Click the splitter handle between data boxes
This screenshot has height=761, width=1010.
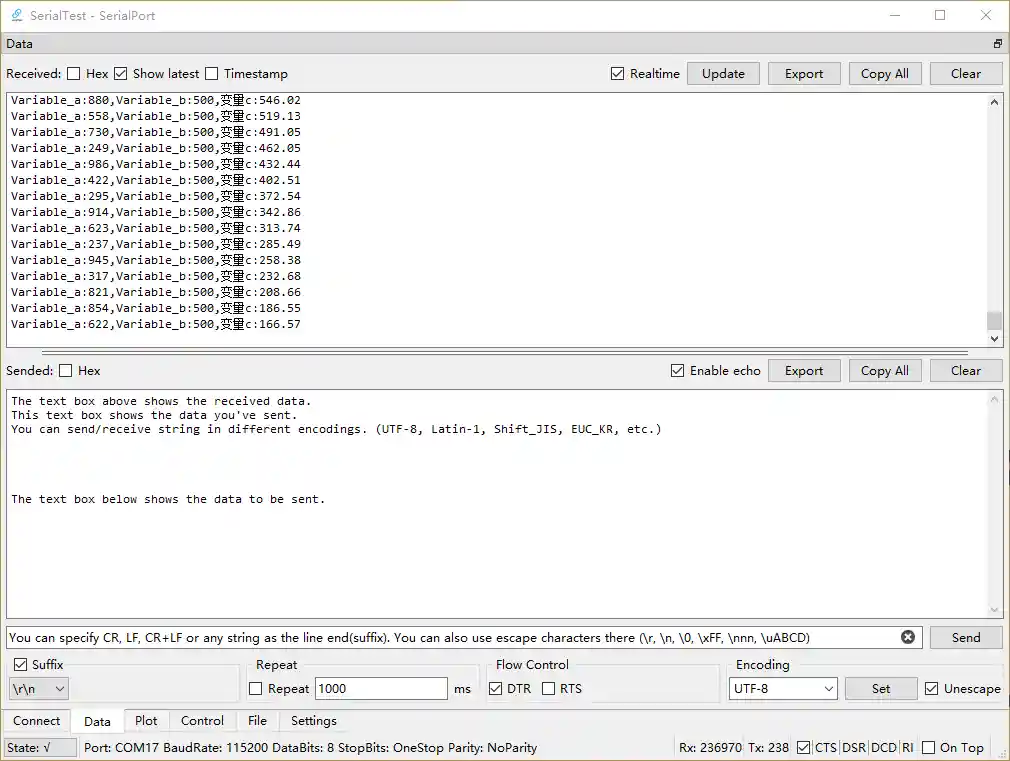(x=505, y=353)
